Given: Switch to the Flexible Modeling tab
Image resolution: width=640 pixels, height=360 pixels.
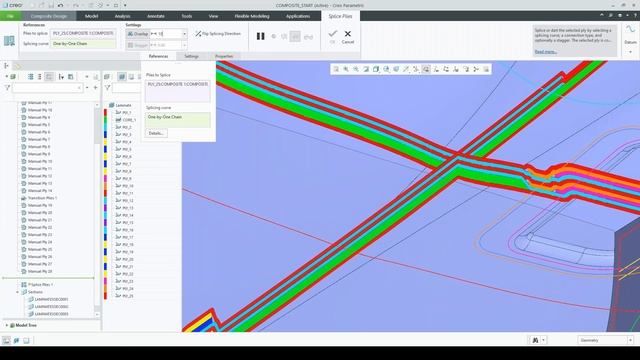Looking at the screenshot, I should 252,16.
